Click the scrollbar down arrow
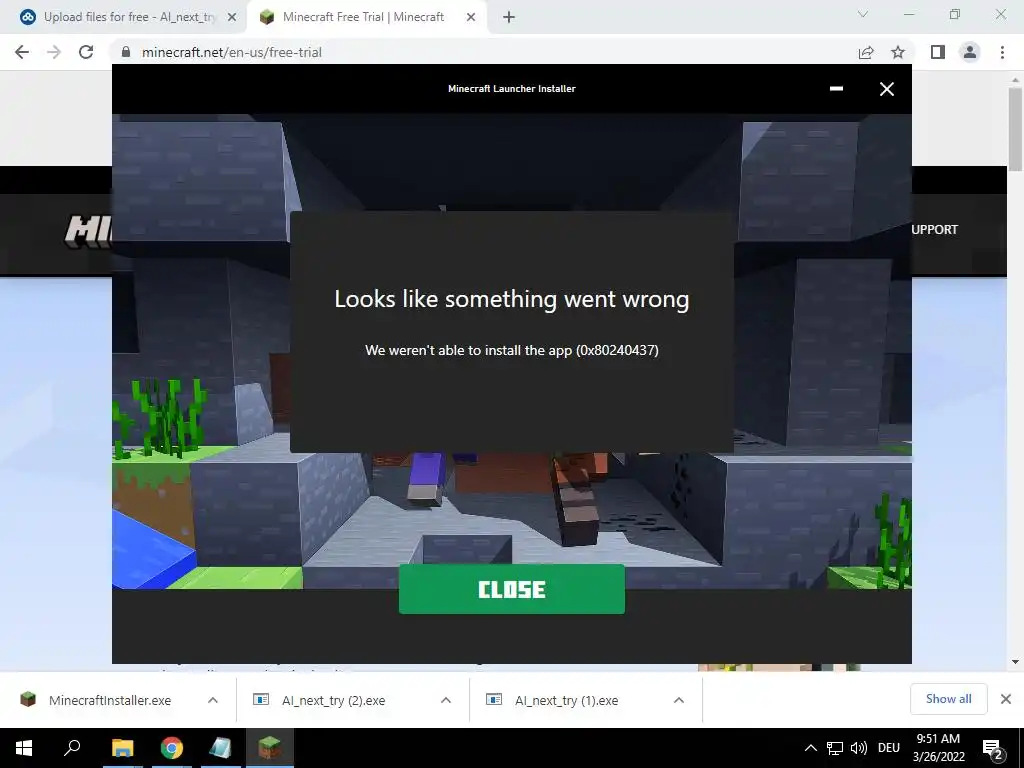1024x768 pixels. 1015,662
